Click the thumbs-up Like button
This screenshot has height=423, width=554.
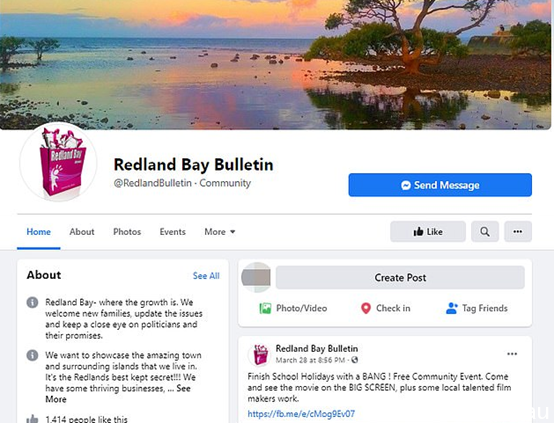tap(428, 232)
